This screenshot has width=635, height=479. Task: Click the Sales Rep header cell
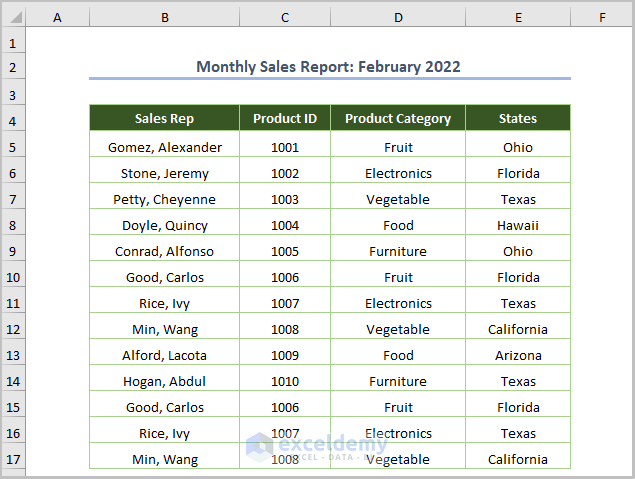[164, 119]
